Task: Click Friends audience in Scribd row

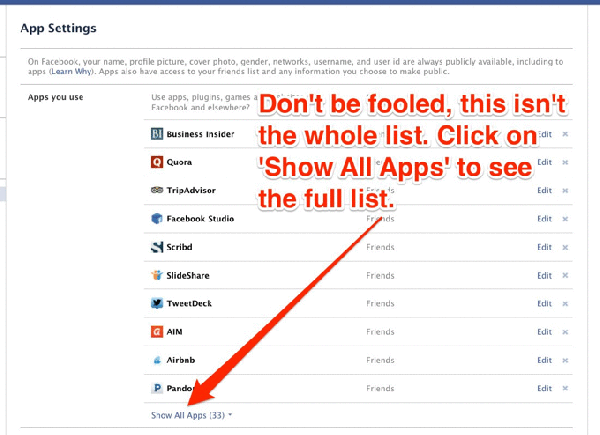Action: pyautogui.click(x=380, y=247)
